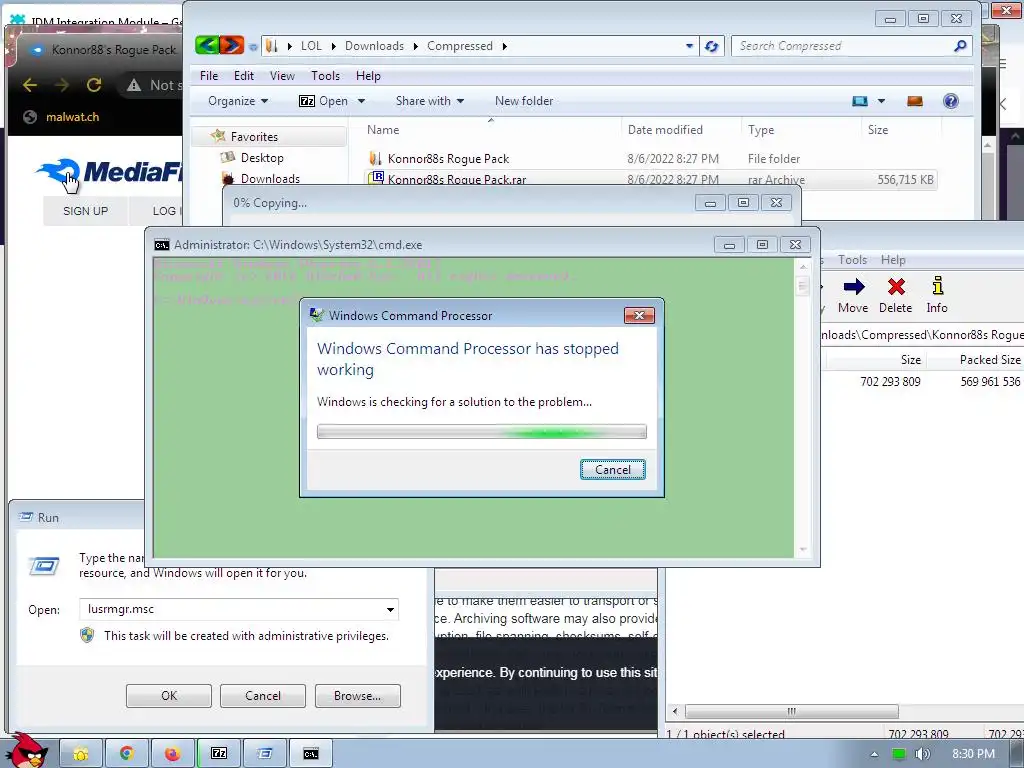This screenshot has width=1024, height=768.
Task: Open the 7-Zip Help menu
Action: tap(893, 260)
